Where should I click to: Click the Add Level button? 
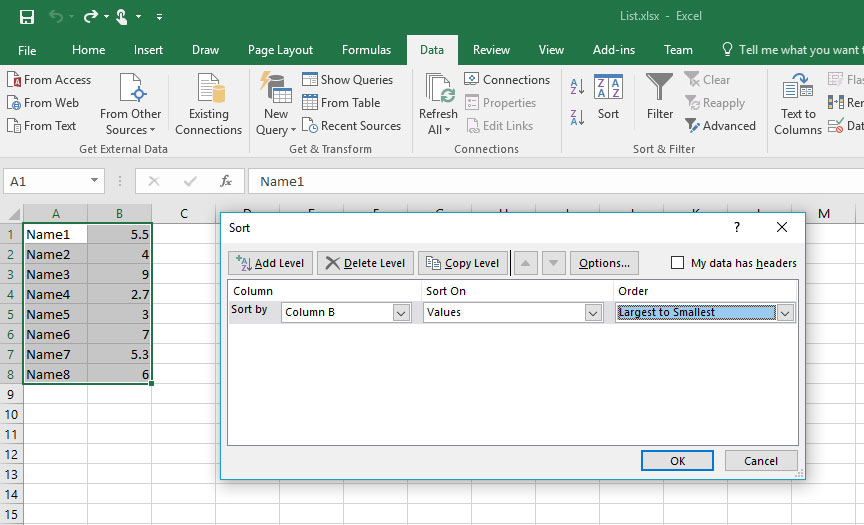point(271,263)
